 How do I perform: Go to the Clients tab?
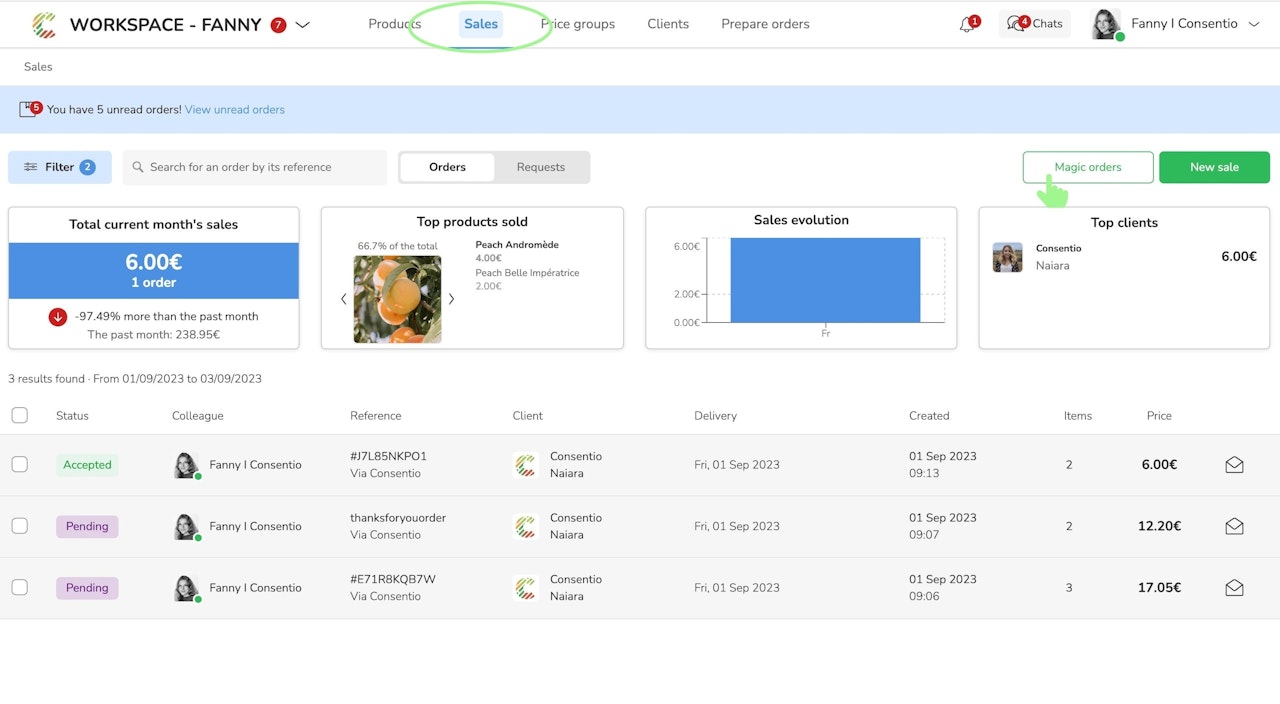click(x=667, y=24)
